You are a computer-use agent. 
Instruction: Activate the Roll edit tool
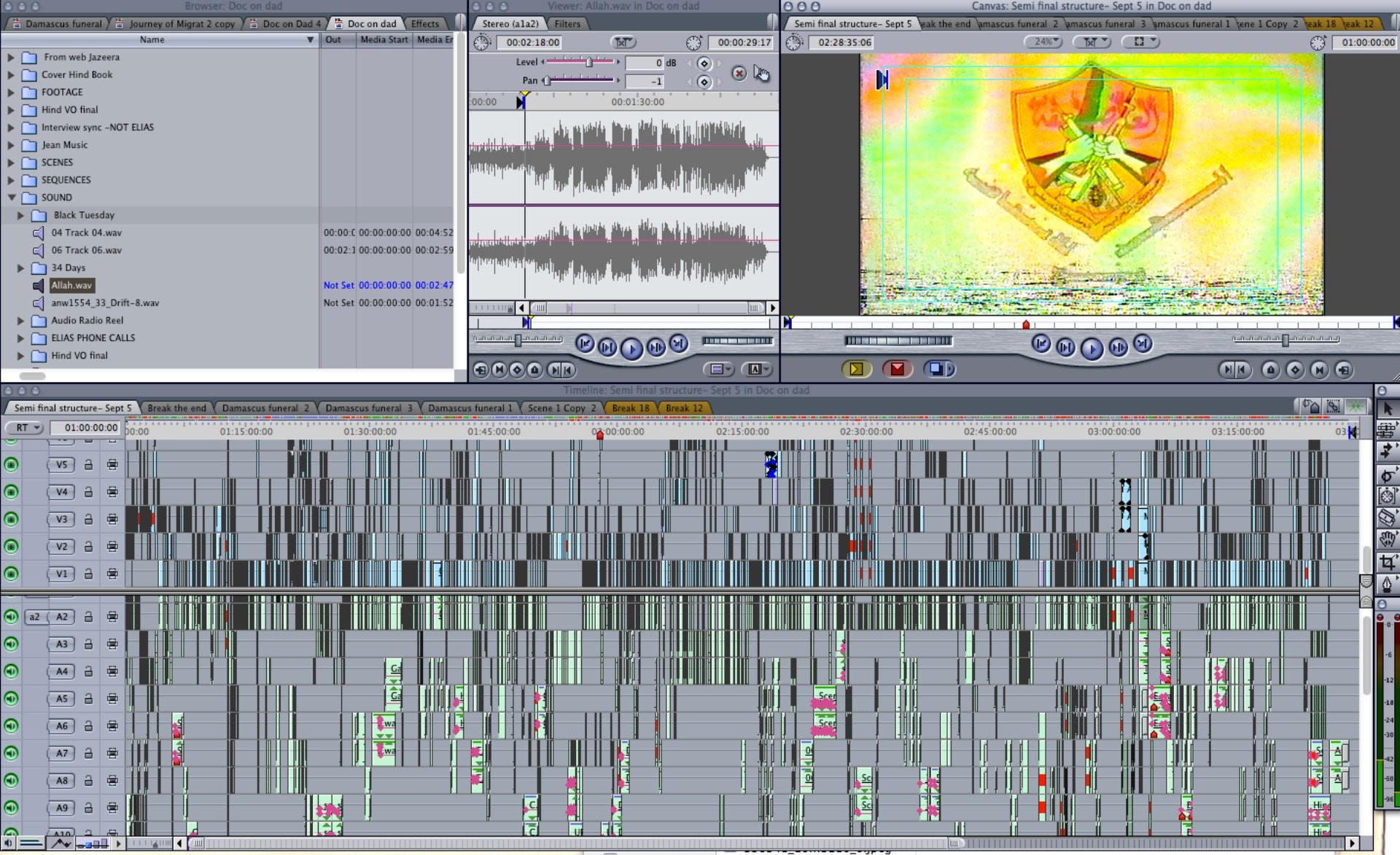1387,475
